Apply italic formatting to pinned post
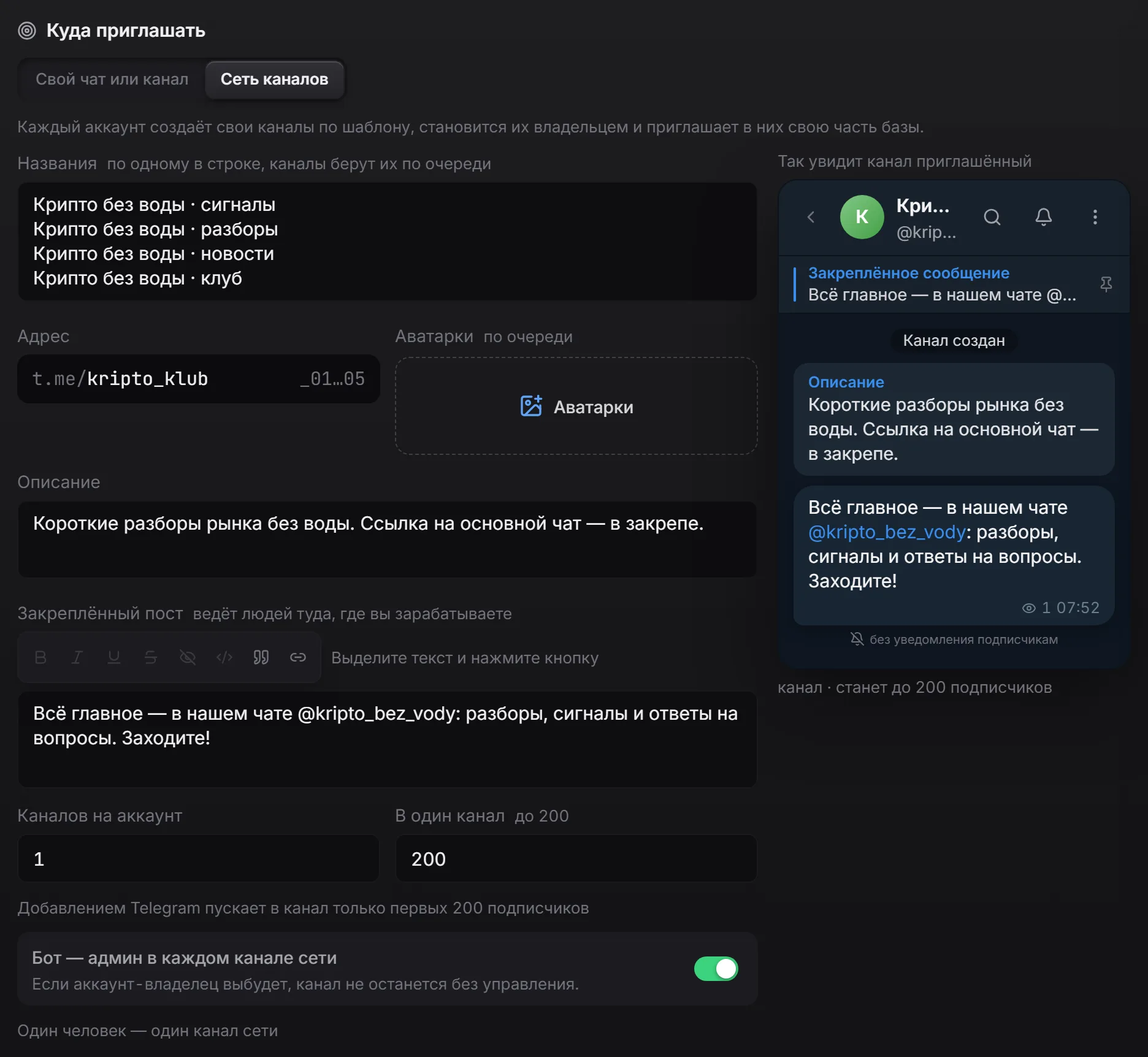The width and height of the screenshot is (1148, 1057). click(77, 657)
